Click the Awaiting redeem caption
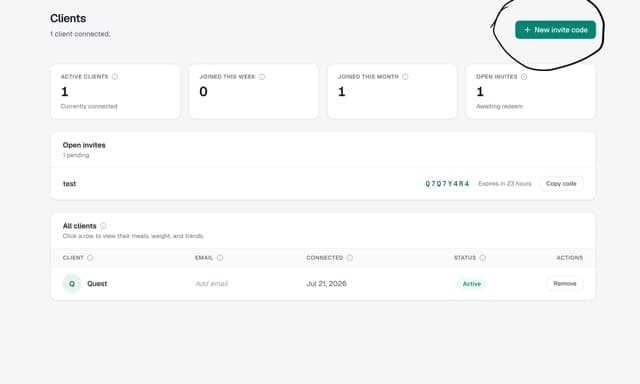 click(499, 107)
